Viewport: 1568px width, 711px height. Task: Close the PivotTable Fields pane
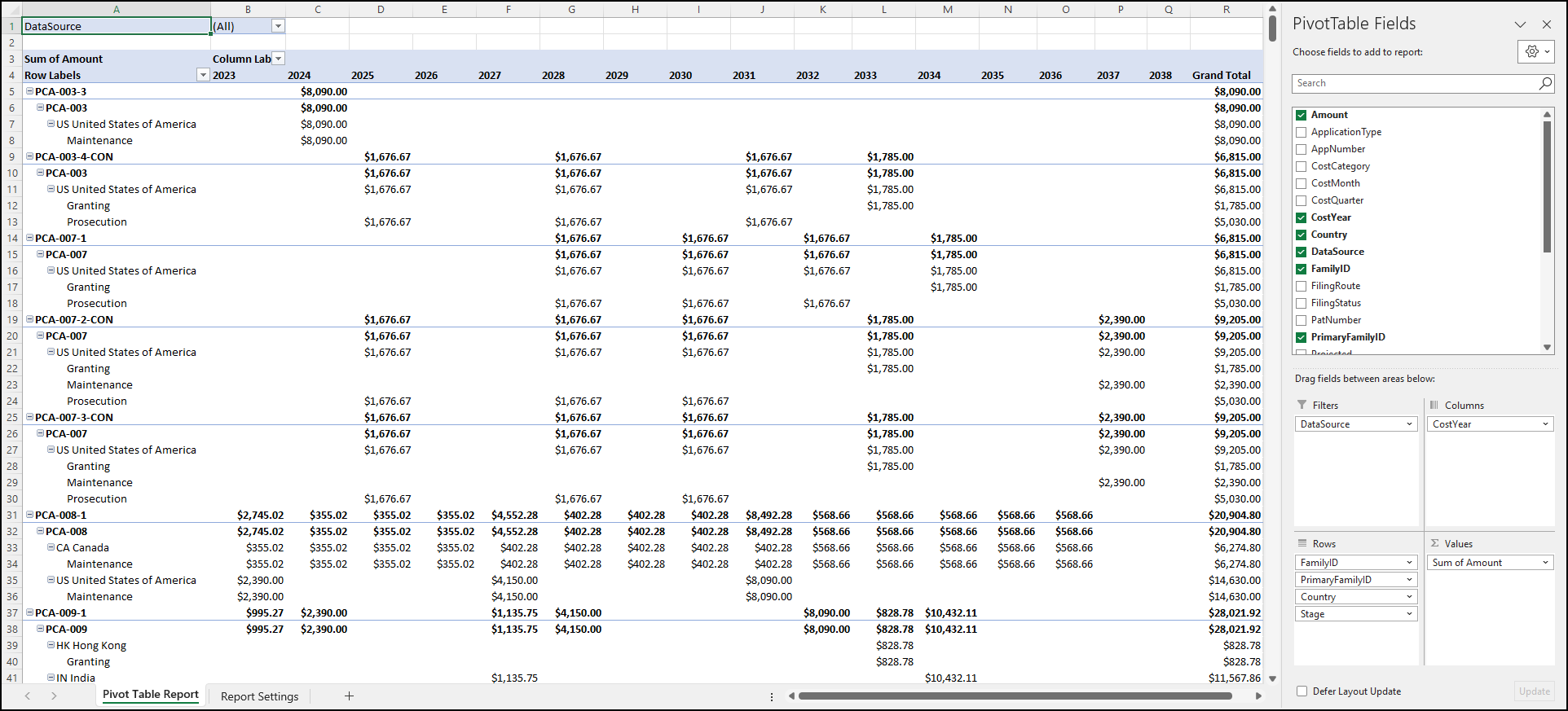point(1547,24)
